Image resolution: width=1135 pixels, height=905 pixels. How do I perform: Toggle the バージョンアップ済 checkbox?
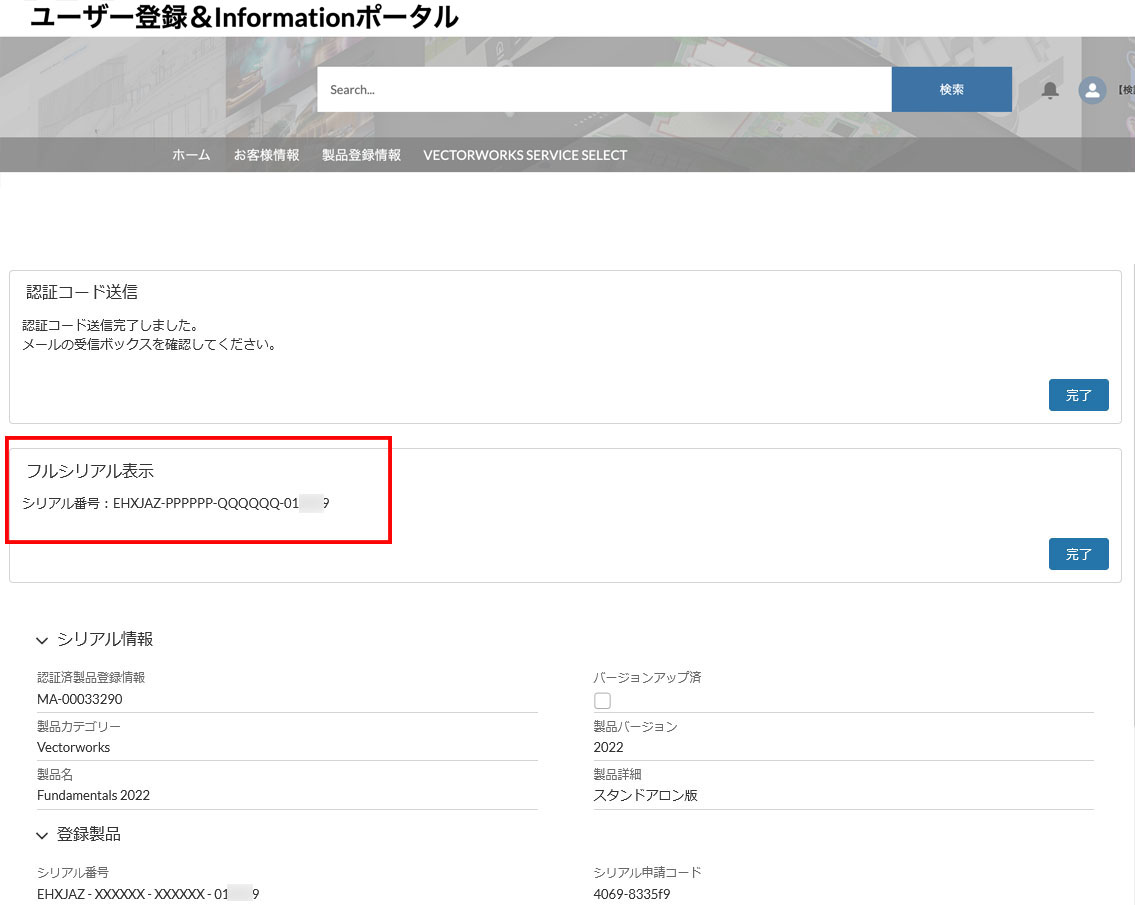click(602, 701)
